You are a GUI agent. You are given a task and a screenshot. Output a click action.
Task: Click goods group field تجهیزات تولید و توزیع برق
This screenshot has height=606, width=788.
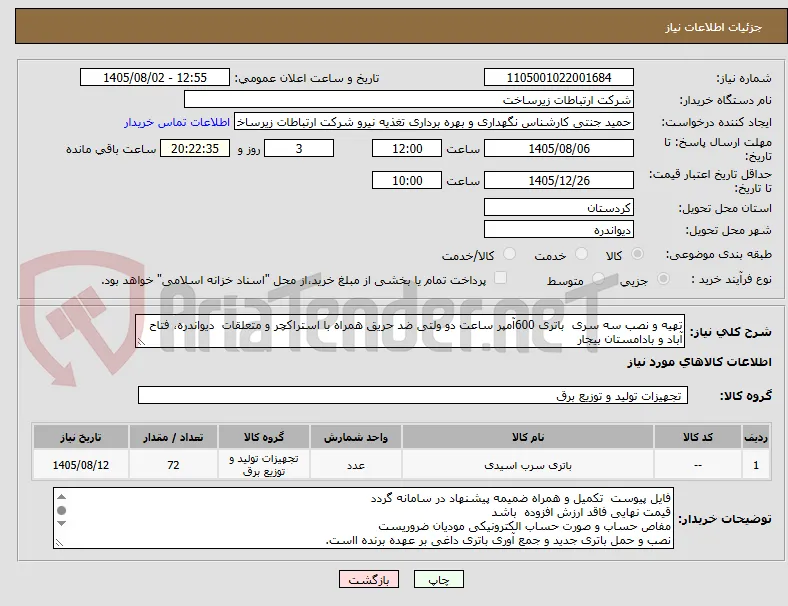(413, 395)
